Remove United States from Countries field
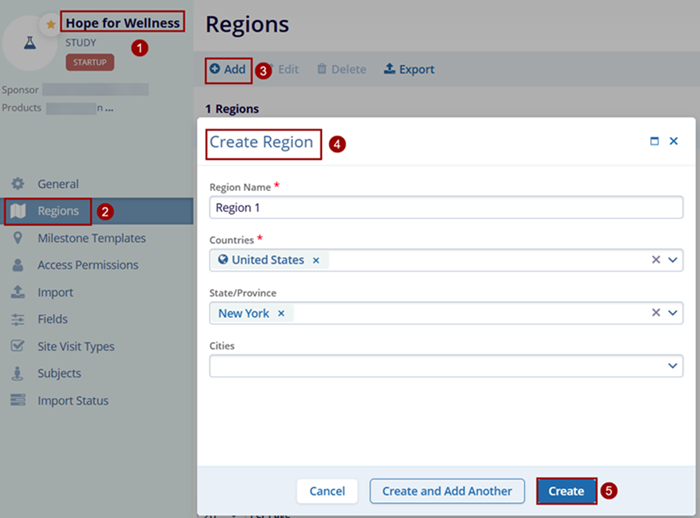 tap(316, 260)
